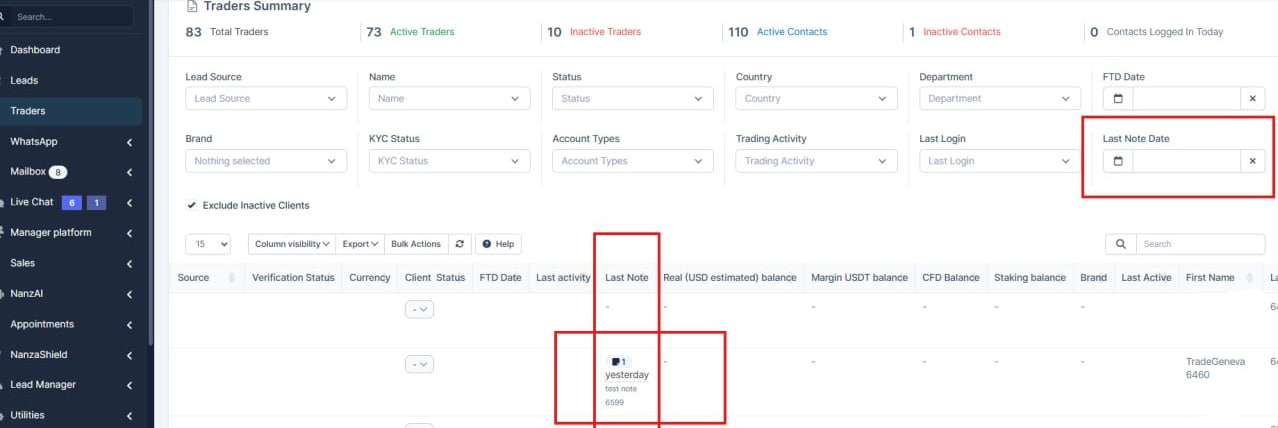This screenshot has width=1278, height=428.
Task: Click the Bulk Actions button
Action: pos(415,244)
